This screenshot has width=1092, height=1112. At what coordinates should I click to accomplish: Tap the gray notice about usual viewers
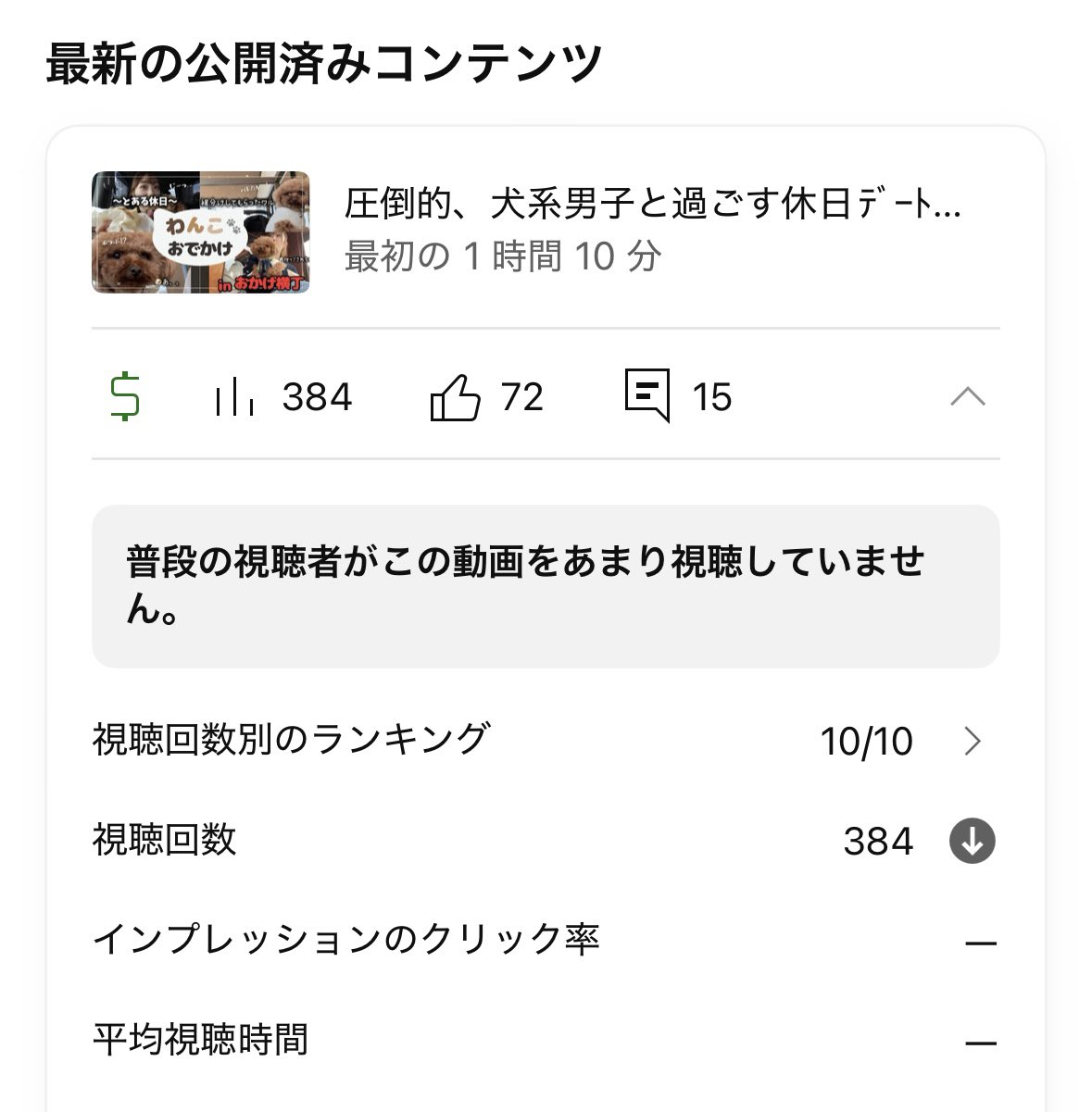click(x=546, y=586)
